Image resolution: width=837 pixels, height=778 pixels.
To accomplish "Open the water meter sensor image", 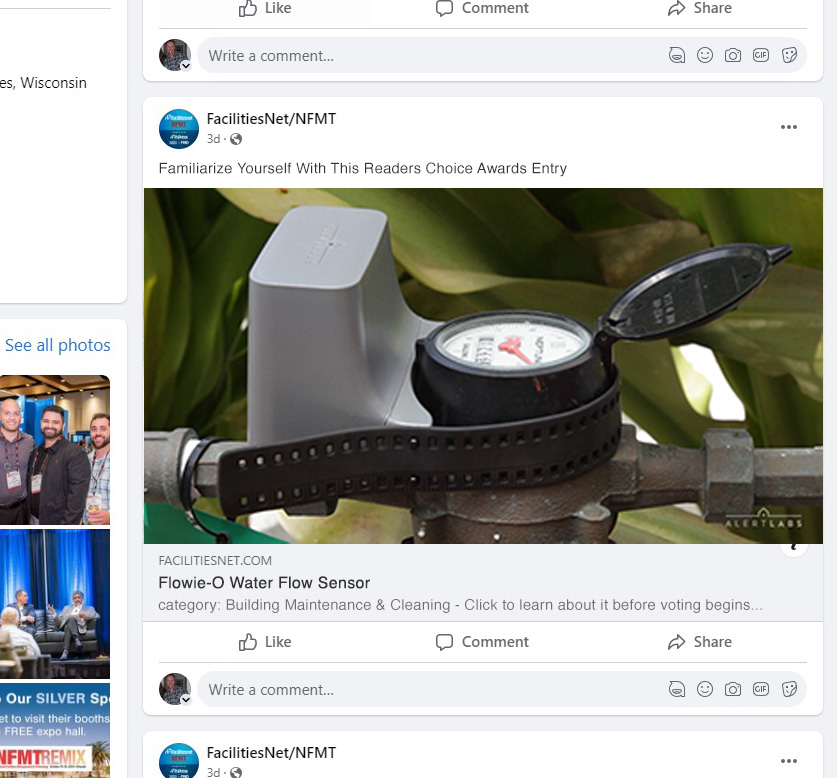I will click(483, 366).
